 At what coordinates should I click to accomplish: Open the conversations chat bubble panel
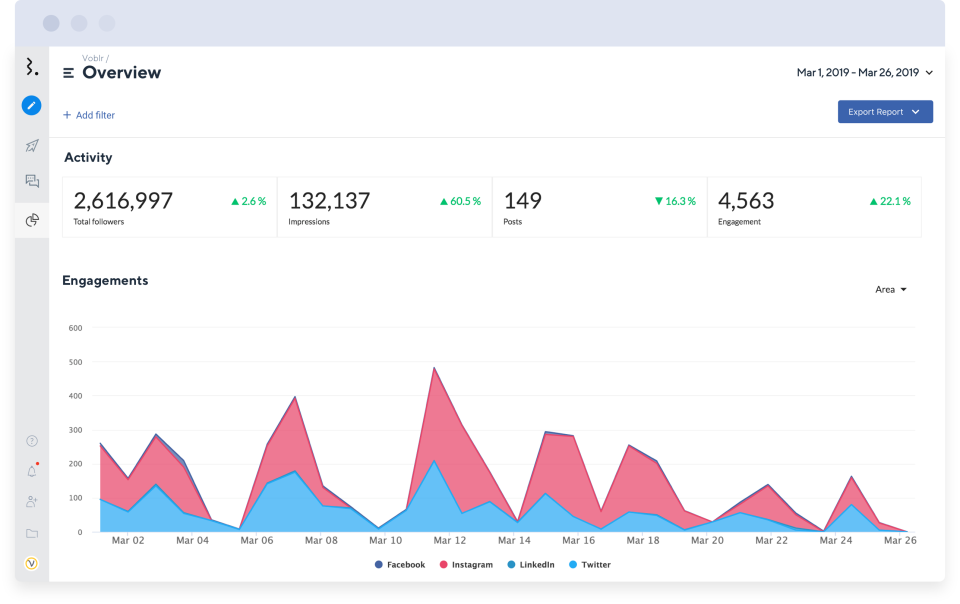click(x=31, y=181)
